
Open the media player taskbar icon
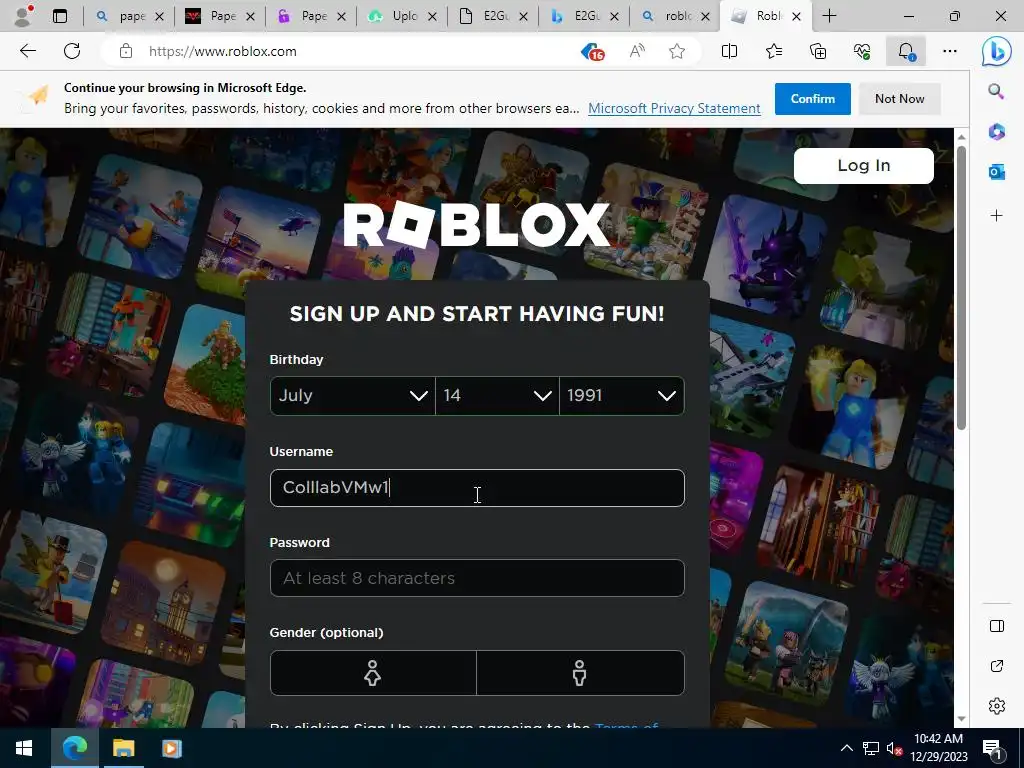[x=172, y=748]
